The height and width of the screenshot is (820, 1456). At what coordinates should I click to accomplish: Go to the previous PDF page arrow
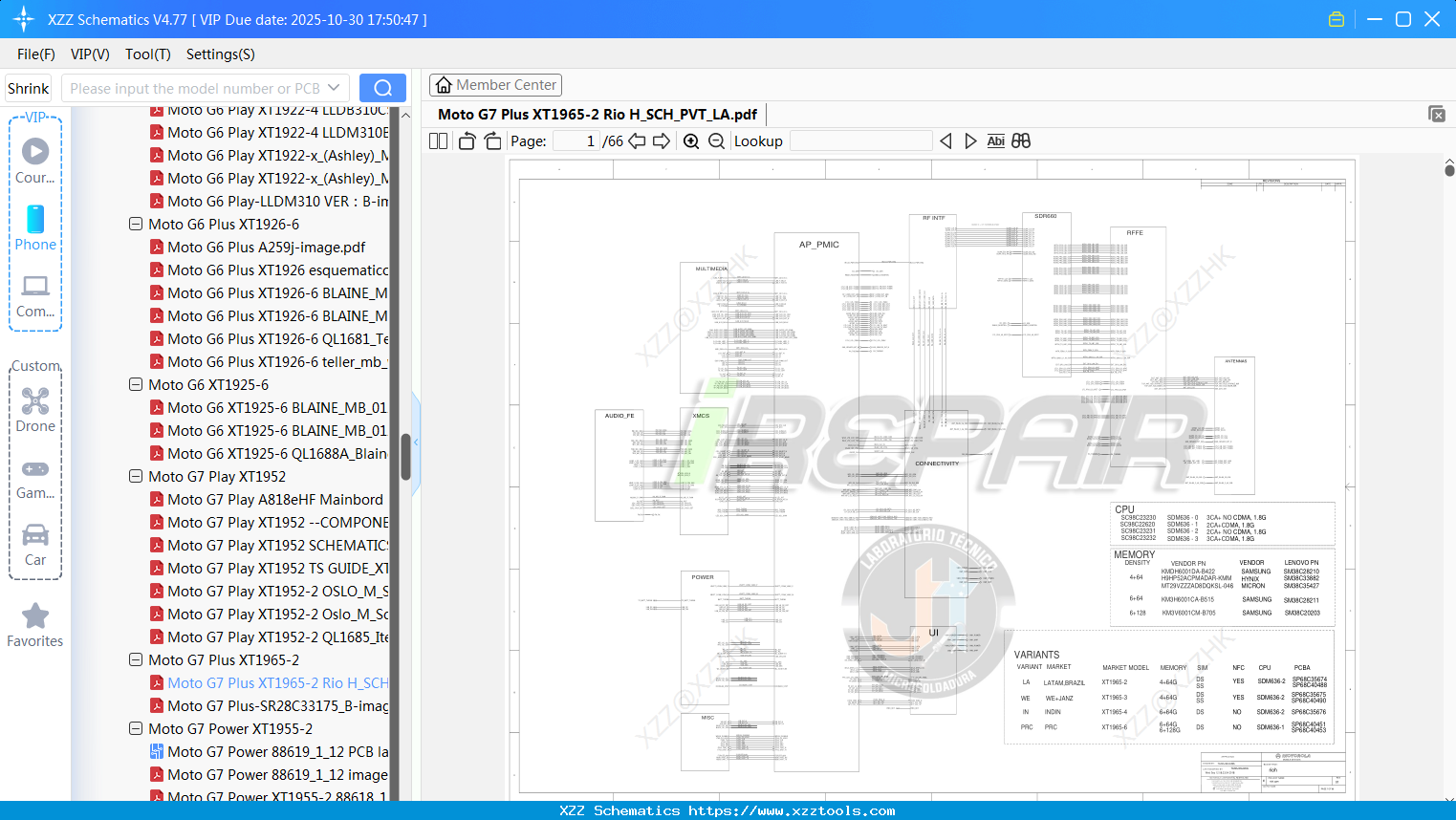(637, 141)
